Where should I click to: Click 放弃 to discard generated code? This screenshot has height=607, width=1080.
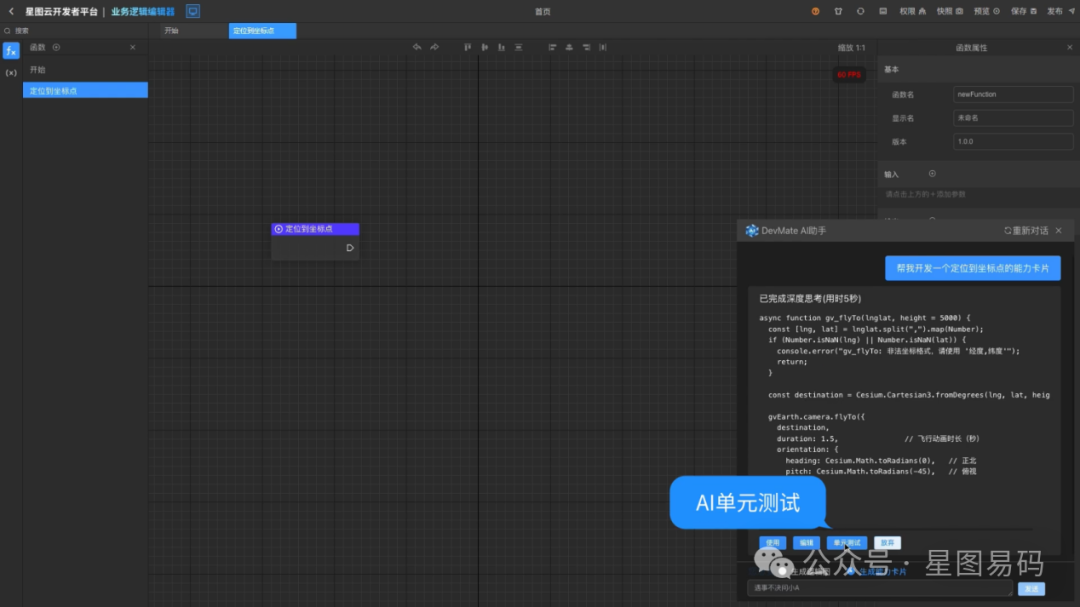pos(887,543)
